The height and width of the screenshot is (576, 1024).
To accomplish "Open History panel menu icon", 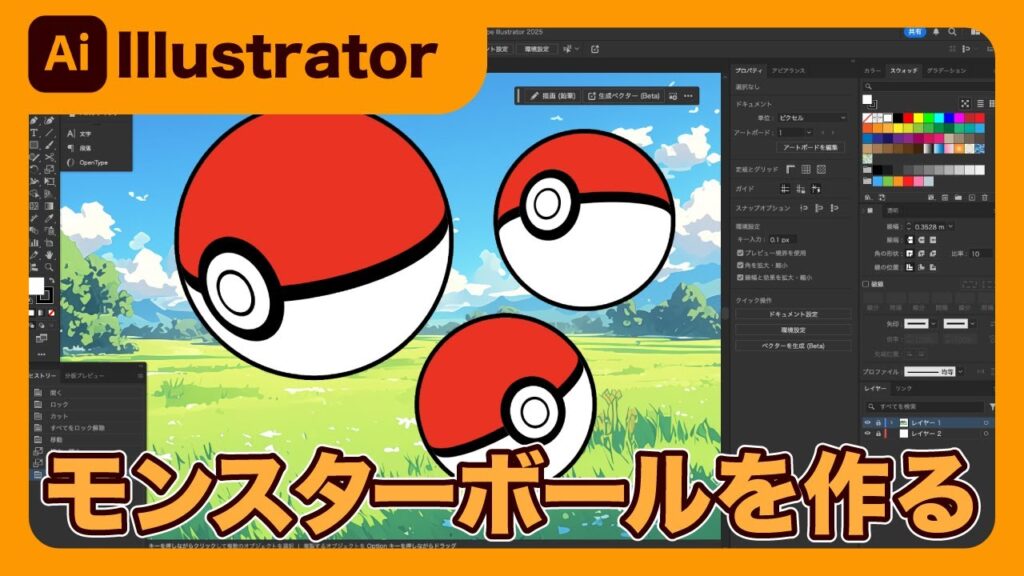I will [140, 376].
